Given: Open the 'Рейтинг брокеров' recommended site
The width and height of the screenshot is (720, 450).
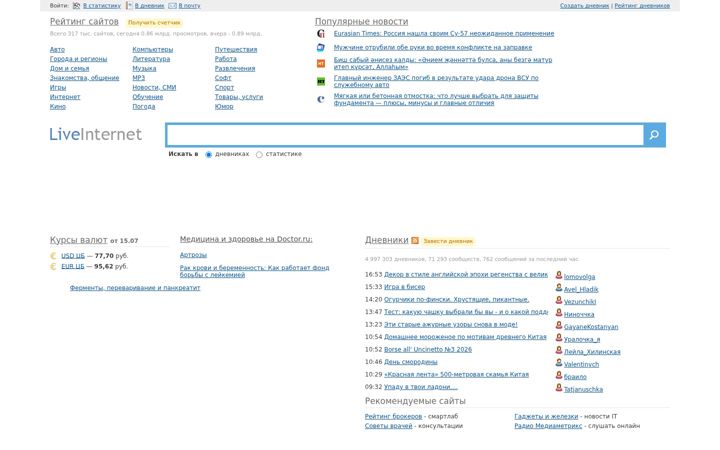Looking at the screenshot, I should [x=393, y=416].
